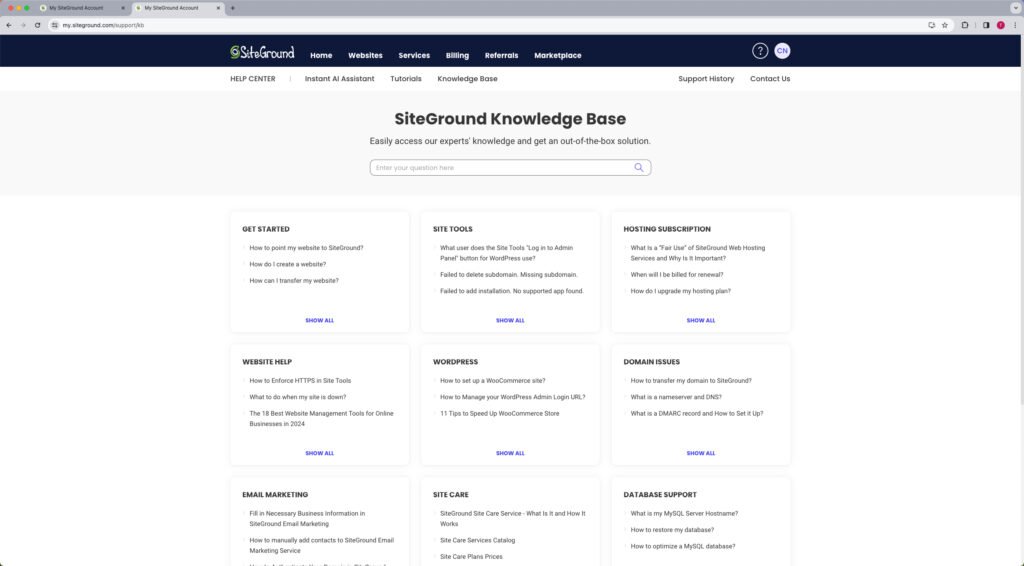Show all Domain Issues articles

[701, 453]
